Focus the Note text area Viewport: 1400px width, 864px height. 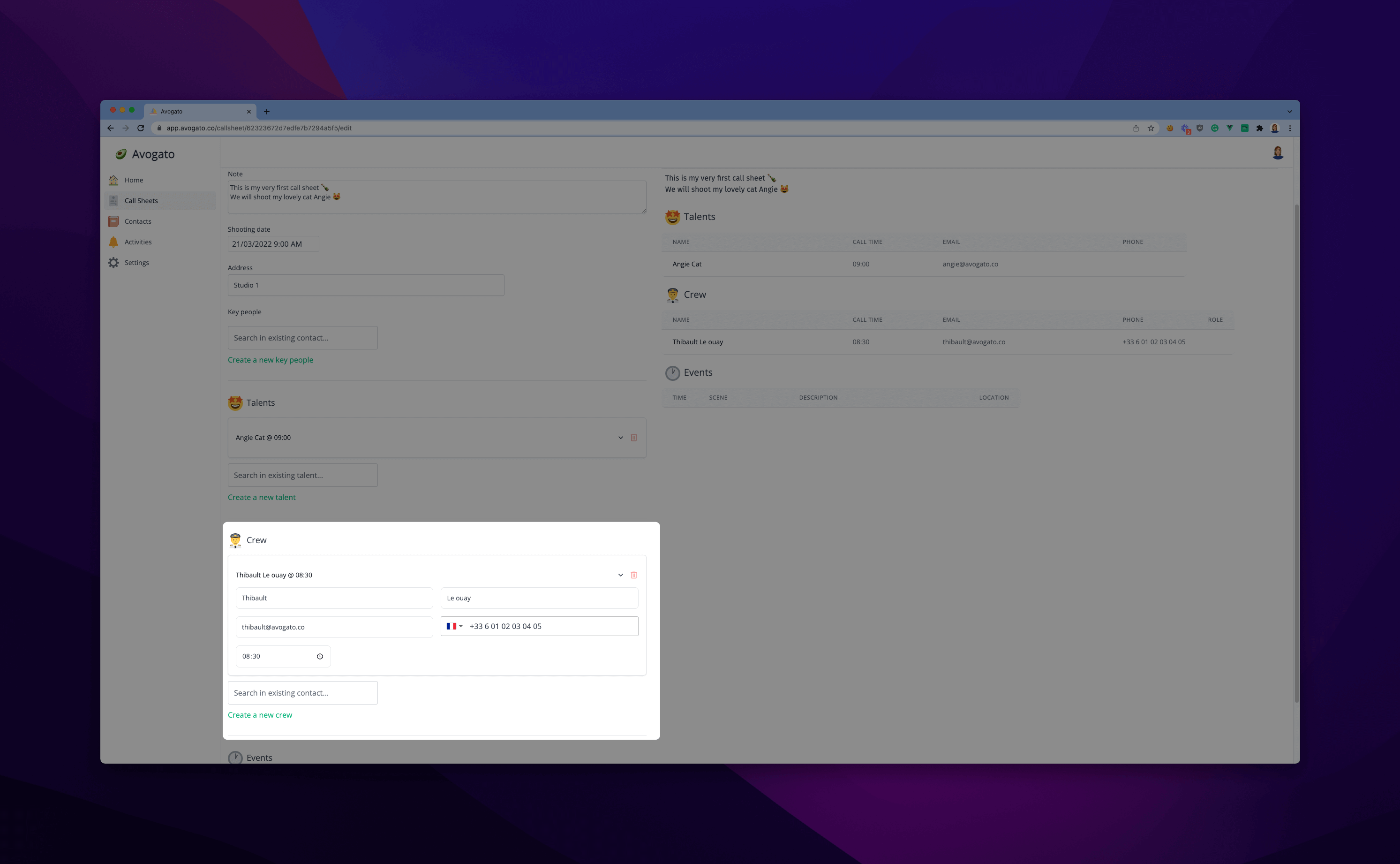point(437,197)
